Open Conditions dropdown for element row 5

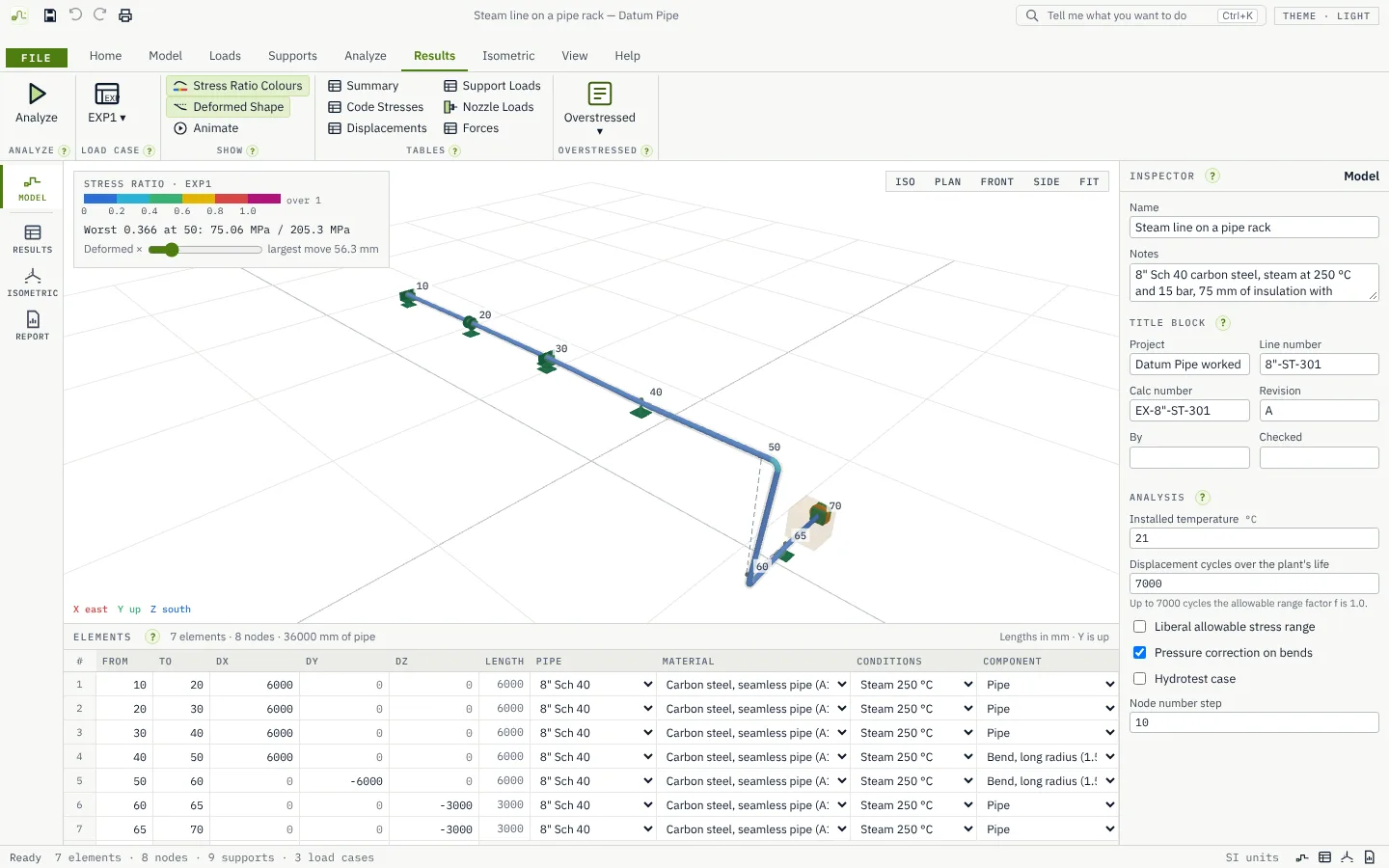(915, 781)
